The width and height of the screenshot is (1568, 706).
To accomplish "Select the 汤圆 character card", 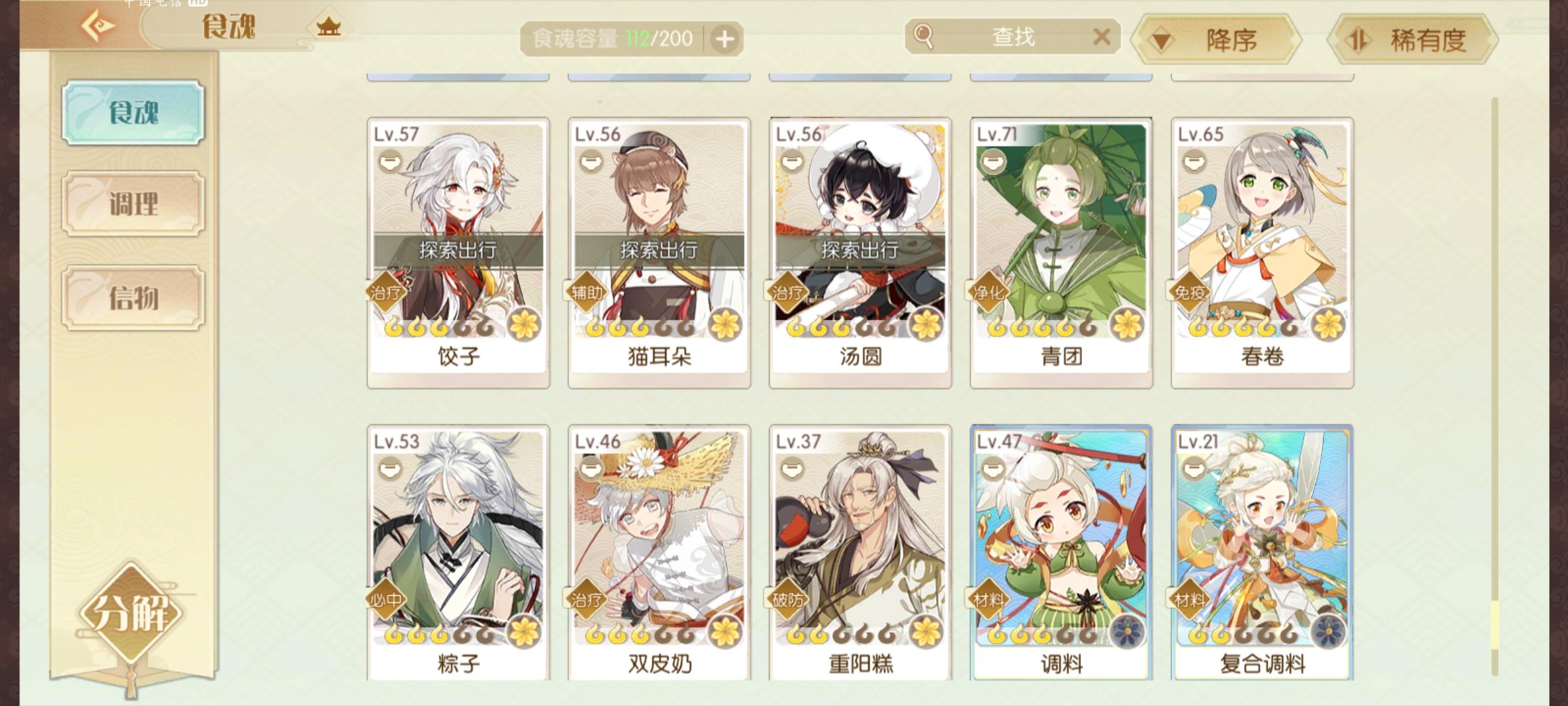I will click(860, 253).
